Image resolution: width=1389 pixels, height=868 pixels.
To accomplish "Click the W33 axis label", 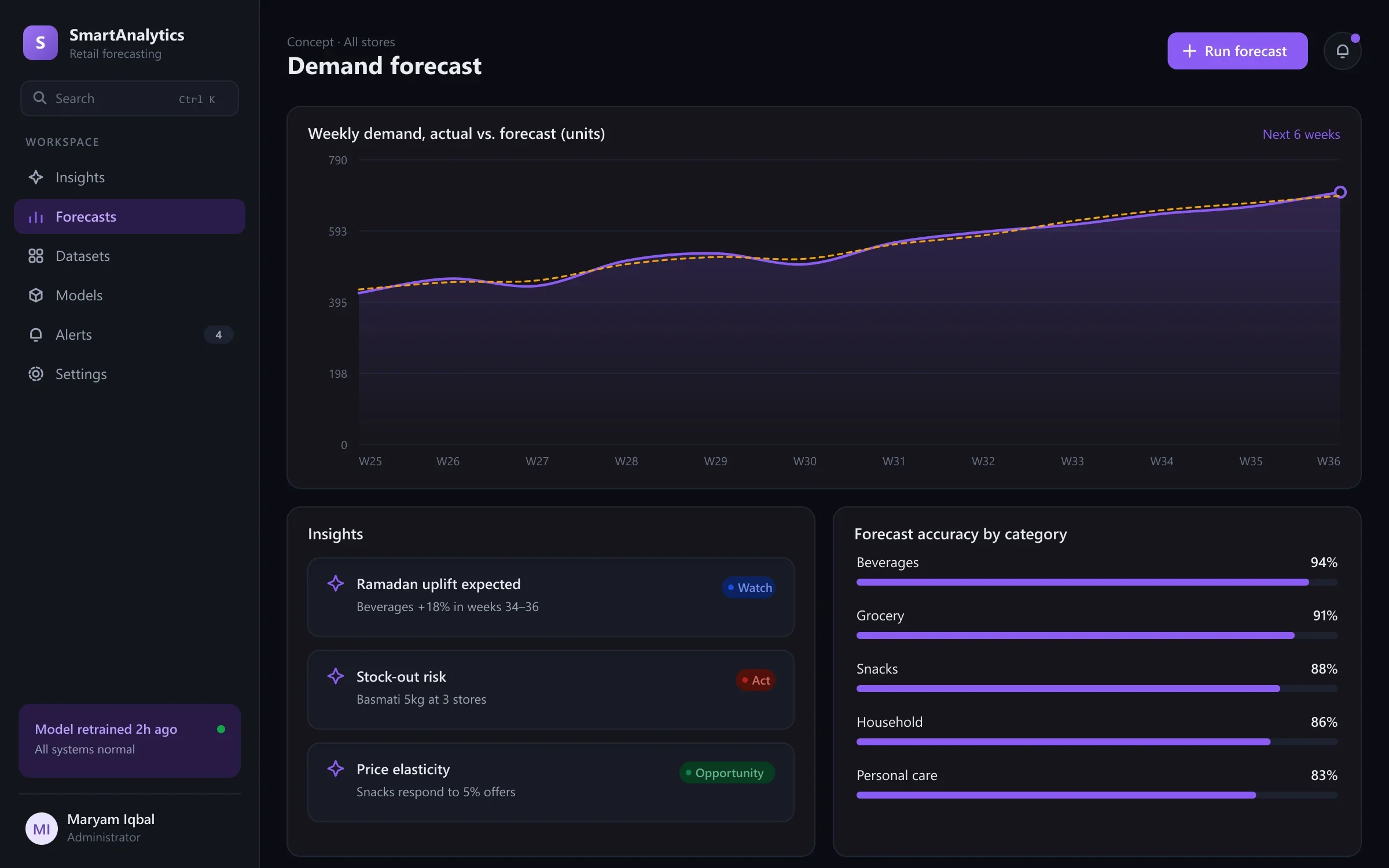I will [x=1072, y=461].
